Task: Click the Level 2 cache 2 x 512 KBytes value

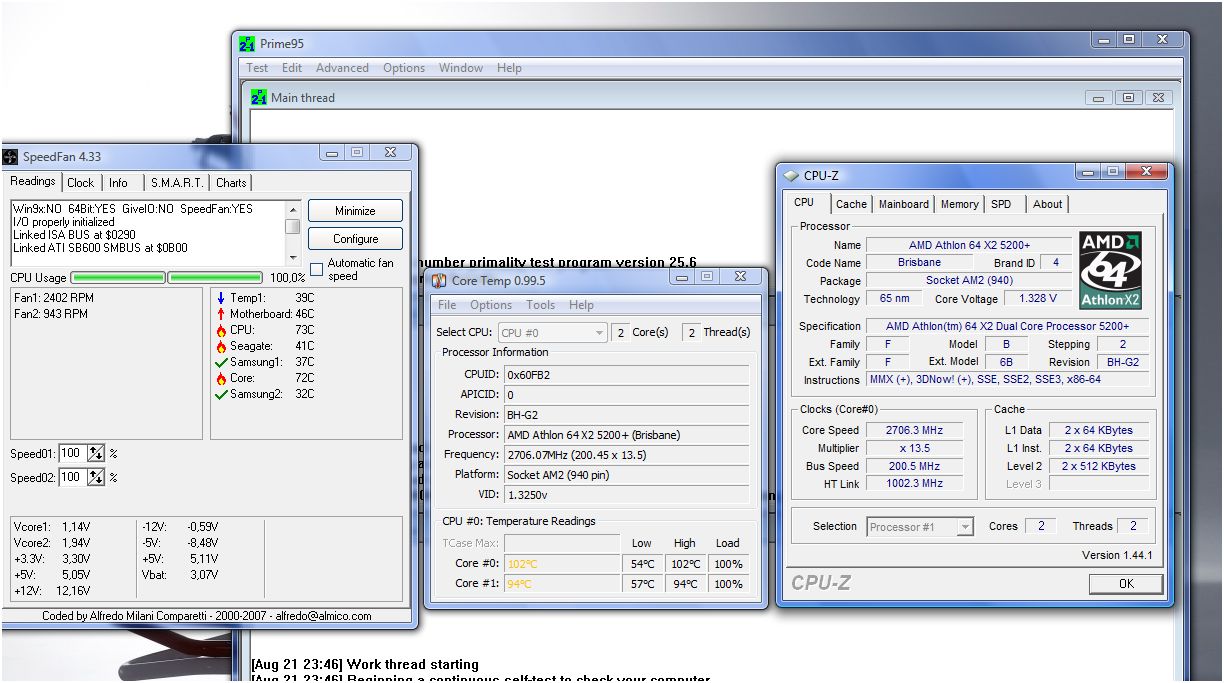Action: (1099, 466)
